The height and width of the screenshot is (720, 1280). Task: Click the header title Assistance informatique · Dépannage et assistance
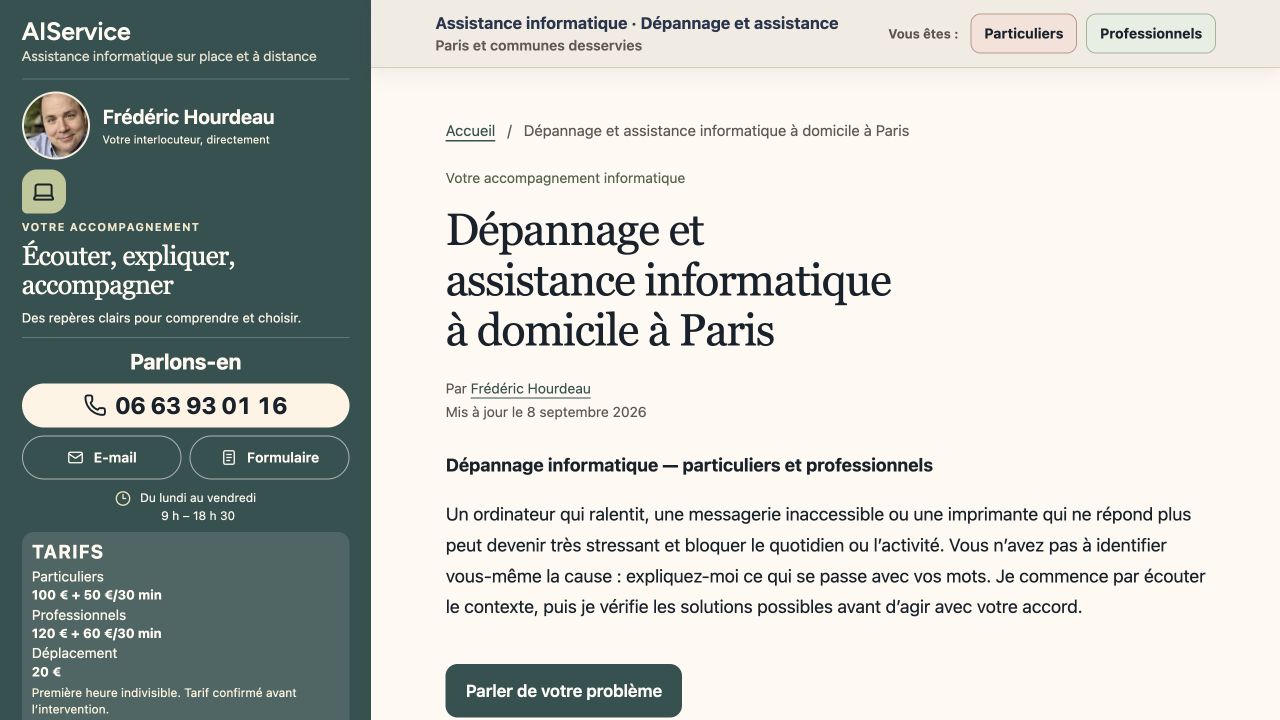637,23
